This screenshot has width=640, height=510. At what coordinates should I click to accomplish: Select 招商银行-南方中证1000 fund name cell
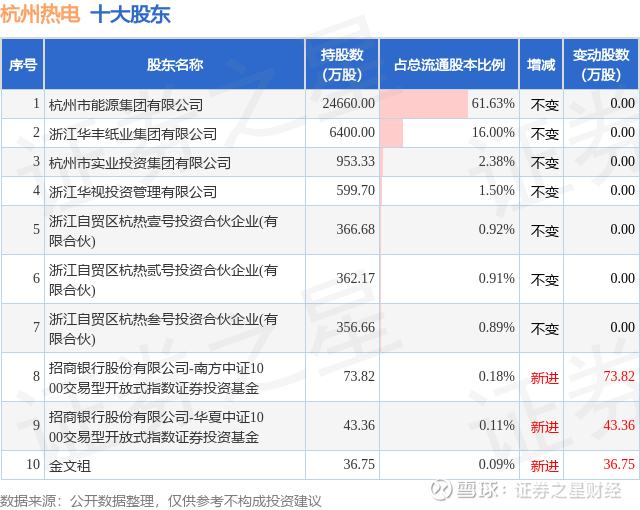pyautogui.click(x=175, y=377)
